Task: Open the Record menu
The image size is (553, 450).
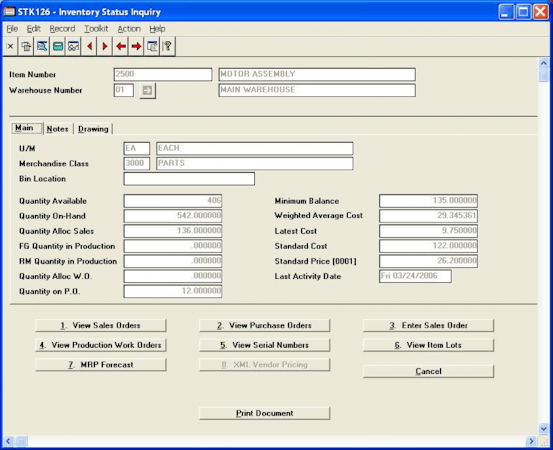Action: 62,29
